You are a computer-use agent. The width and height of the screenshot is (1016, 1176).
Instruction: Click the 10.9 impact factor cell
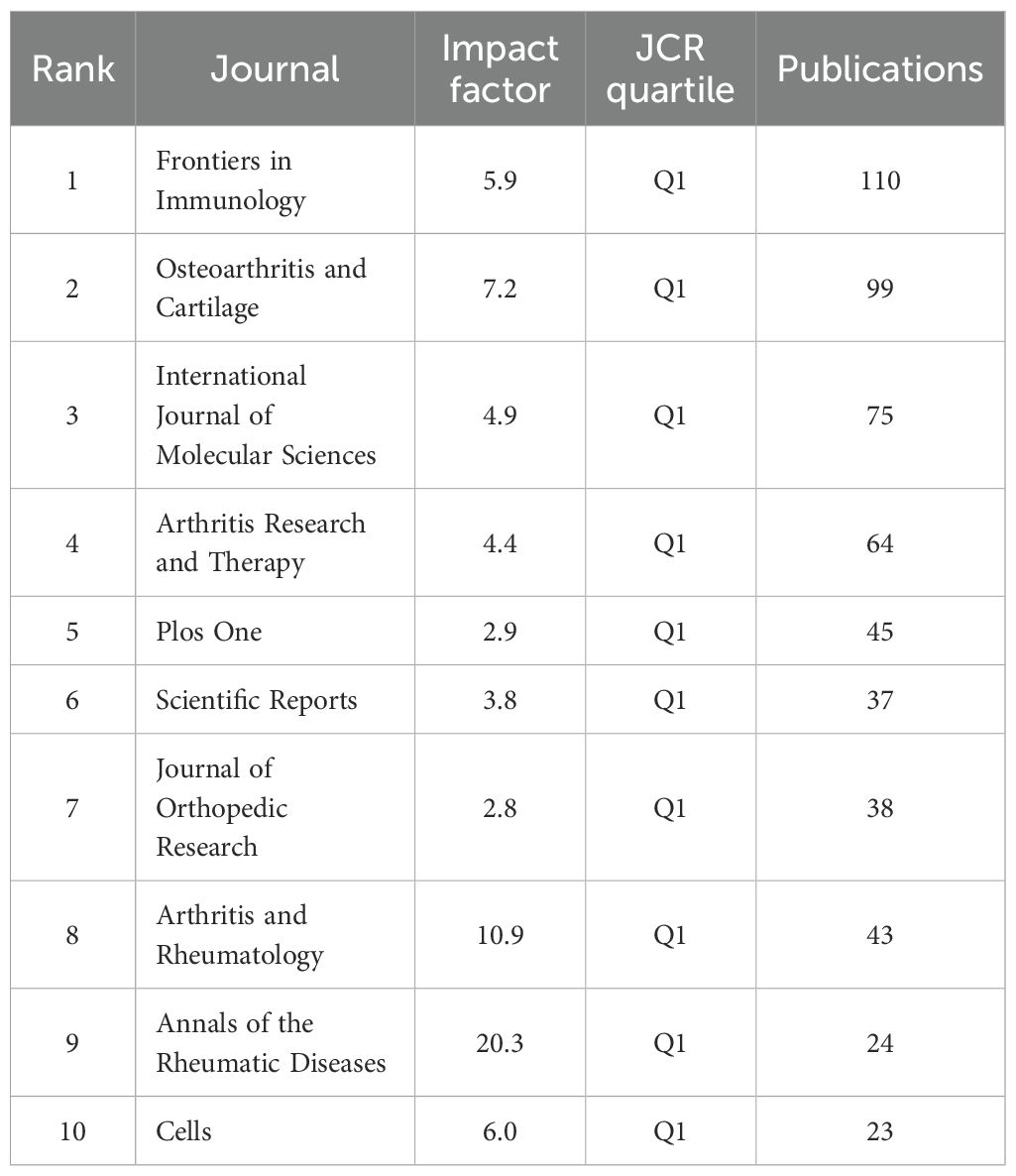(x=500, y=935)
